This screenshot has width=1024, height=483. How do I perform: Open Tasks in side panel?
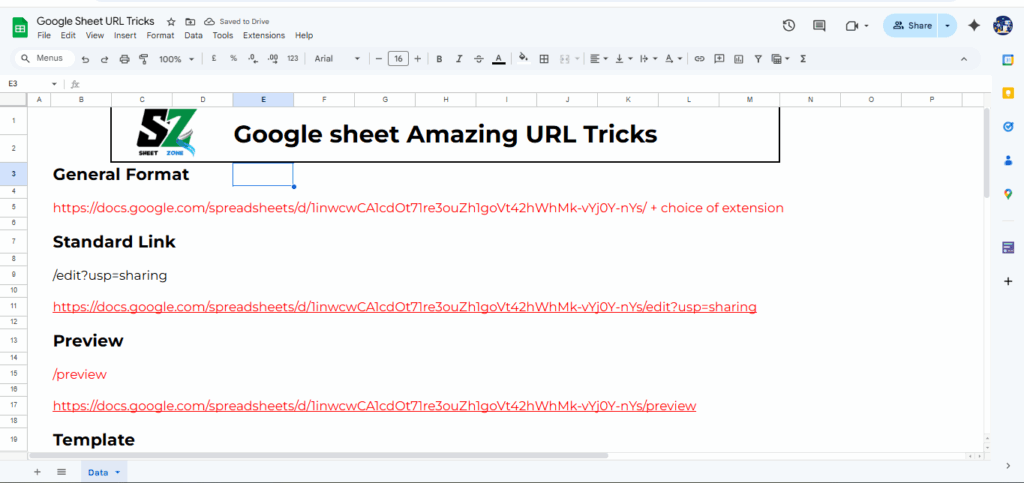[1008, 127]
